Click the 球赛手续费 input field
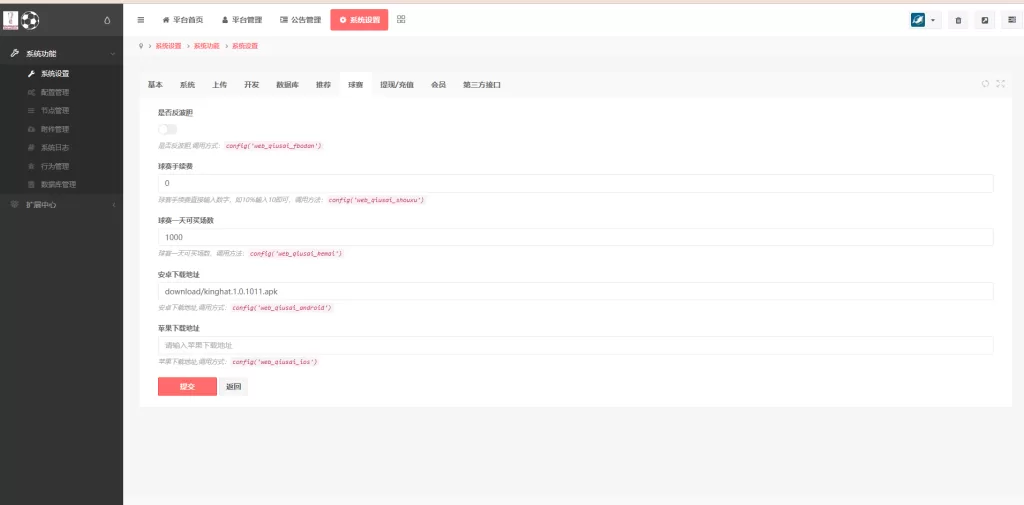Viewport: 1024px width, 505px height. coord(575,184)
